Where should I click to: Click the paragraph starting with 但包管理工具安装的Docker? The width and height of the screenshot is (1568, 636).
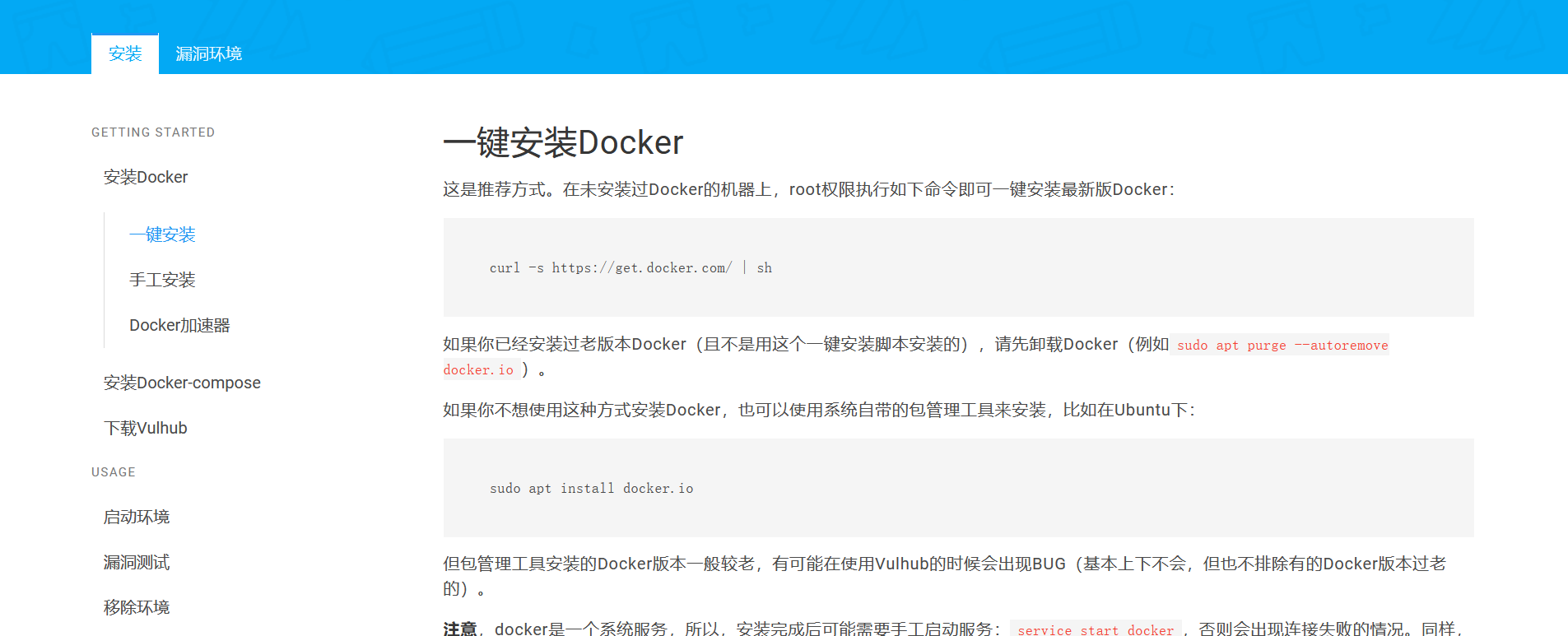(x=944, y=576)
